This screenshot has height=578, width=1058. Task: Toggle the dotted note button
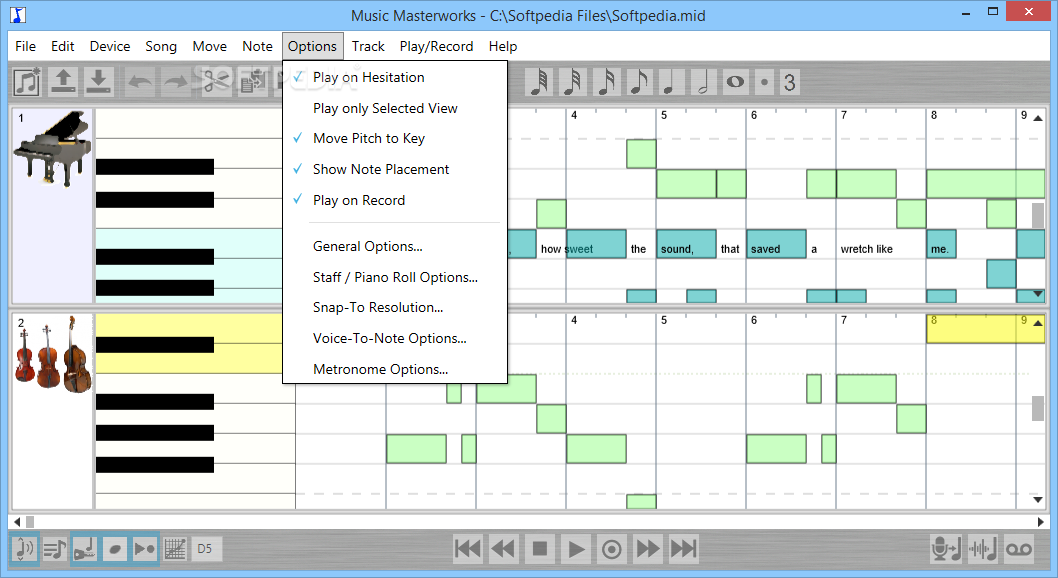pos(764,82)
